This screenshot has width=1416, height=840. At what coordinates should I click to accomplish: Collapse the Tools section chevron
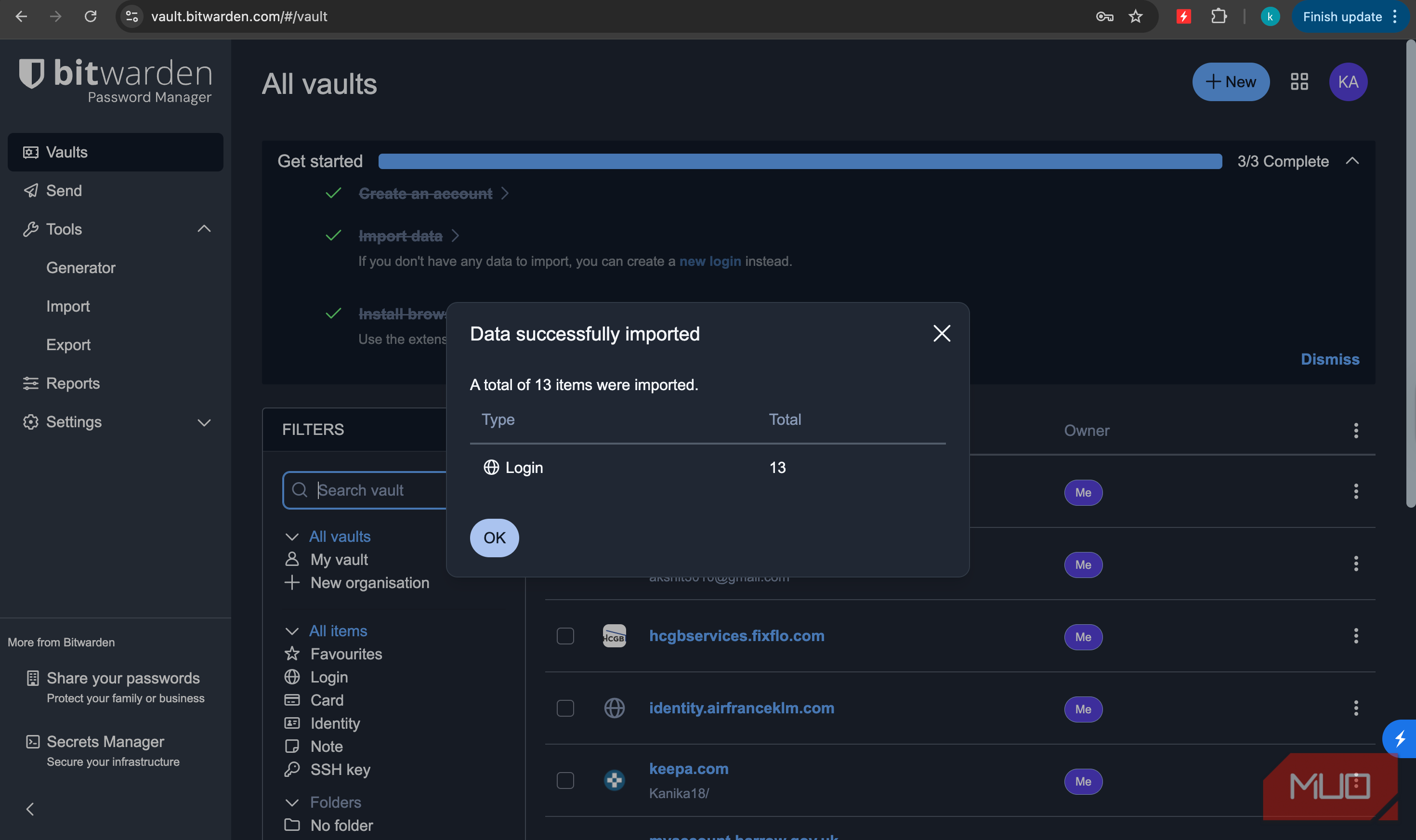[x=204, y=229]
